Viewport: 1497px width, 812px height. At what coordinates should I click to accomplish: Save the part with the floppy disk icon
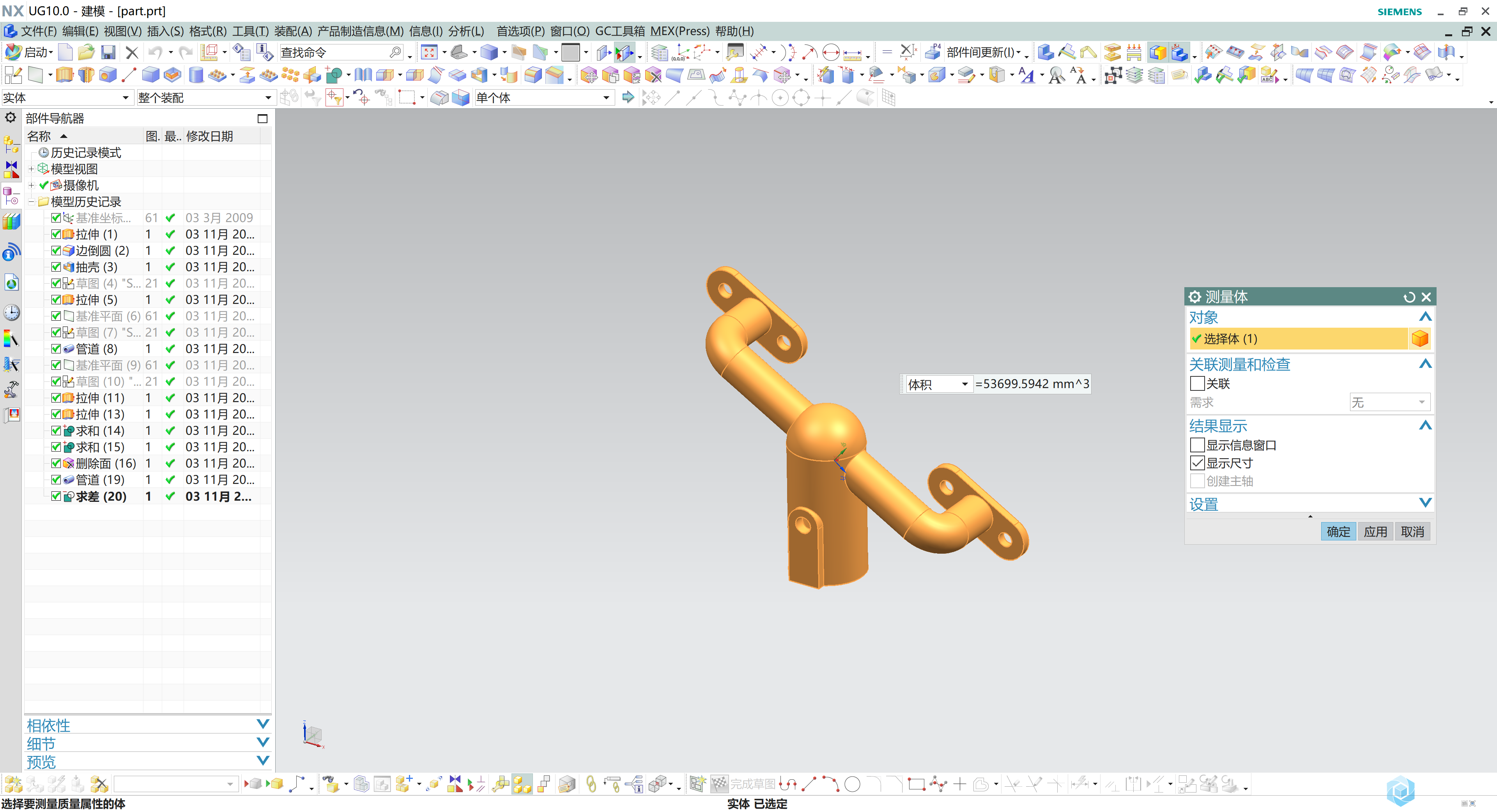pyautogui.click(x=108, y=53)
